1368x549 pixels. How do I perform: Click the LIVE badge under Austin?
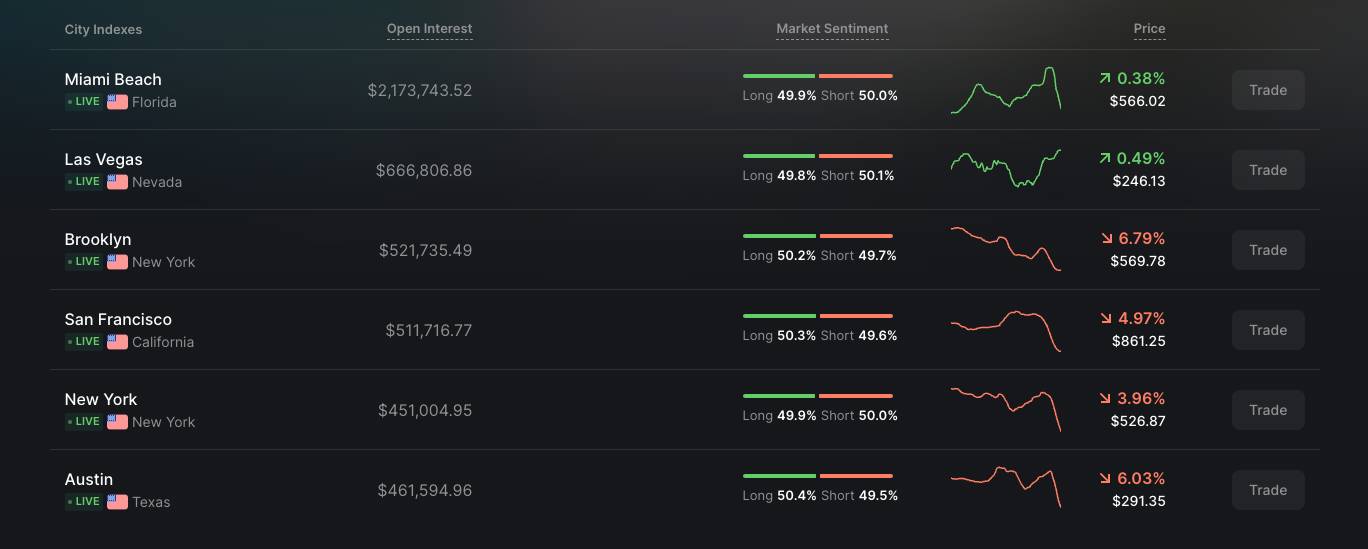click(x=84, y=502)
